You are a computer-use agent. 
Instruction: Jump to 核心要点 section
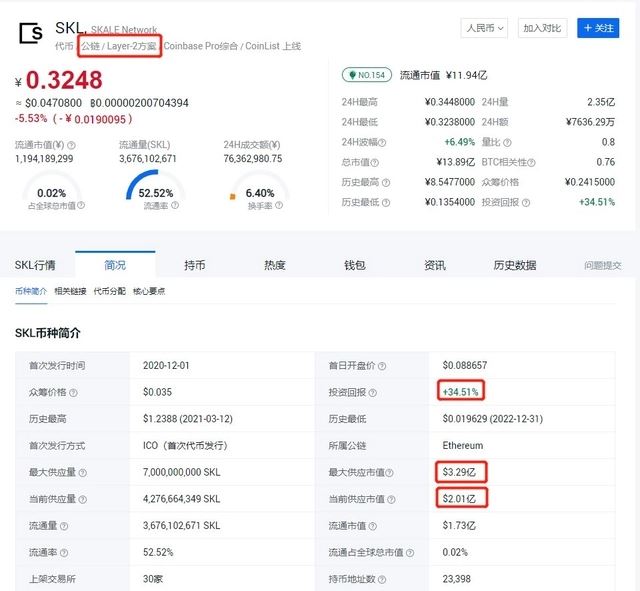[x=149, y=291]
